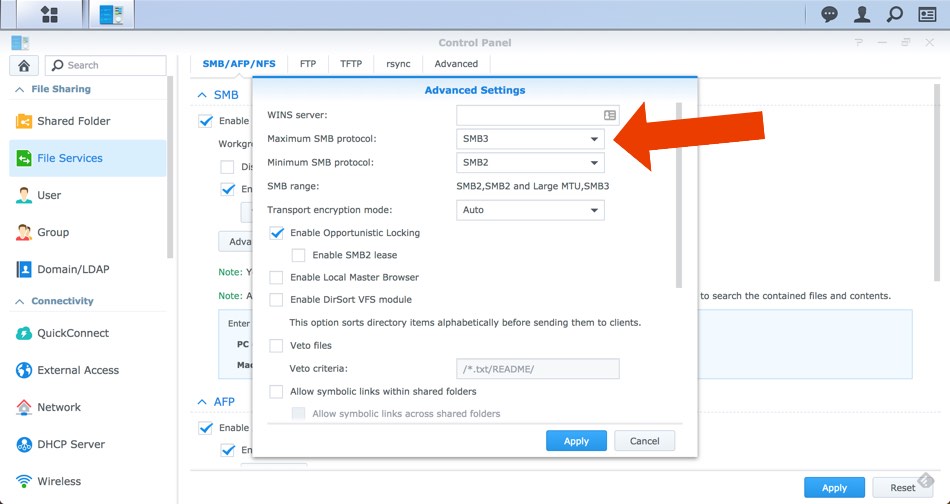The image size is (950, 504).
Task: Click the Control Panel help question mark
Action: pos(859,42)
